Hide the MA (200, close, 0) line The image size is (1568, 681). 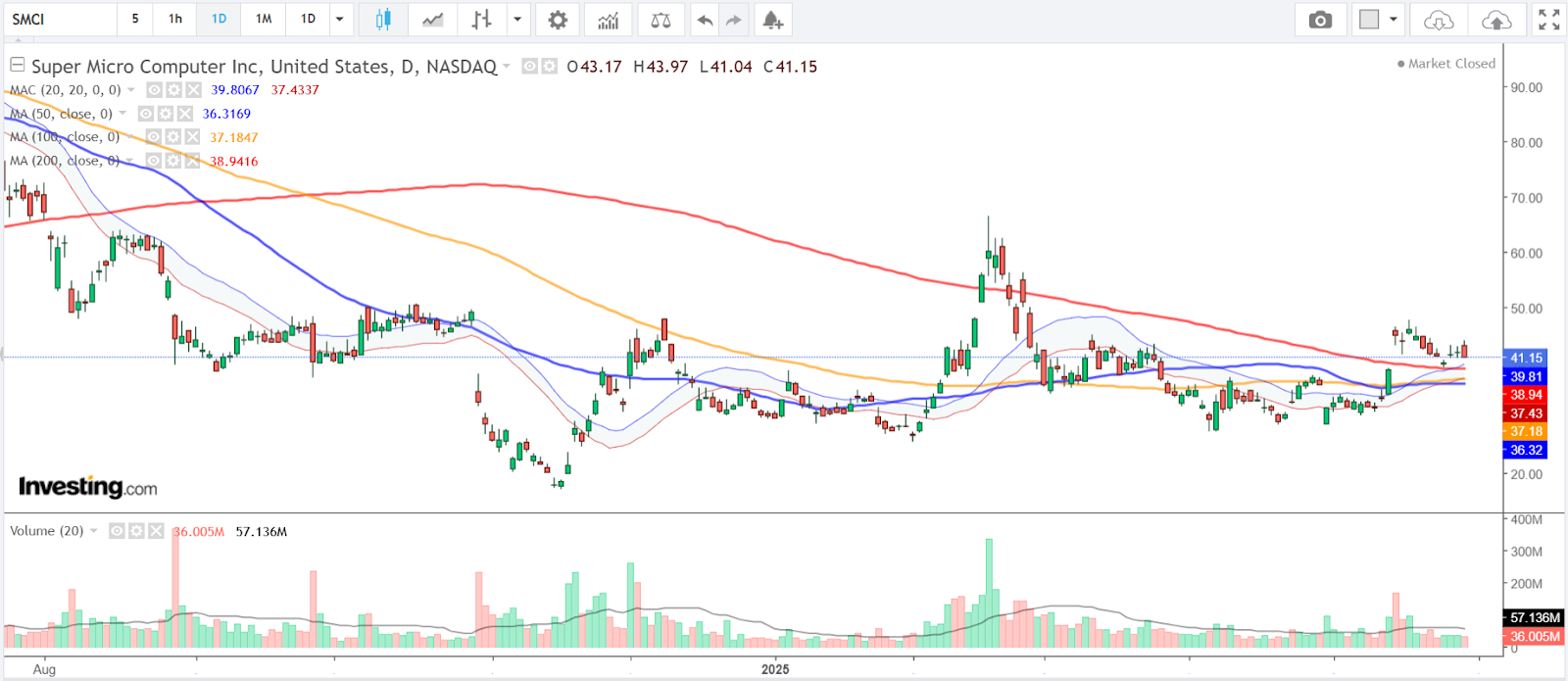(x=153, y=161)
